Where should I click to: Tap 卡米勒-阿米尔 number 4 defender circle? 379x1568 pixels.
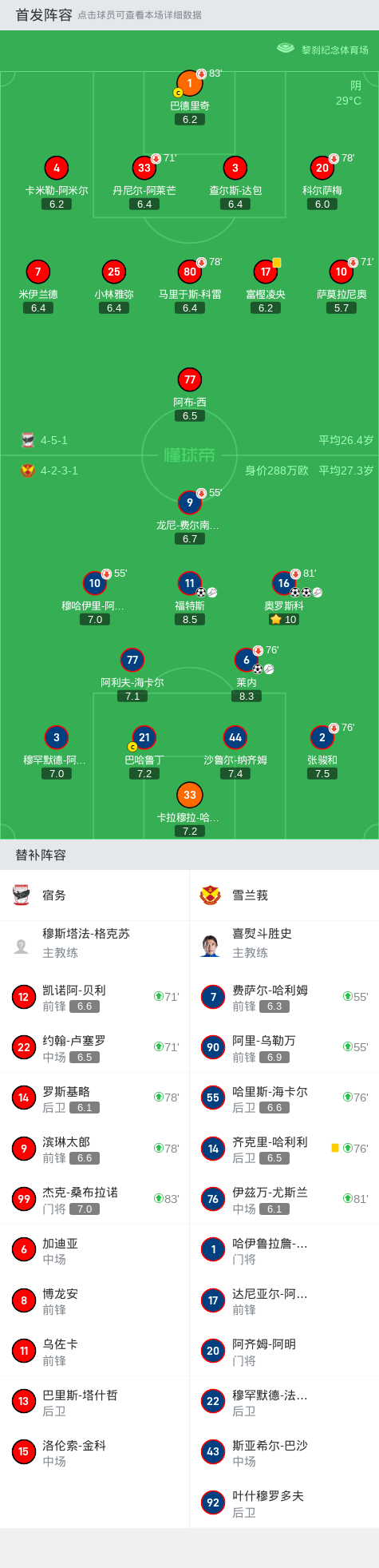pyautogui.click(x=56, y=168)
